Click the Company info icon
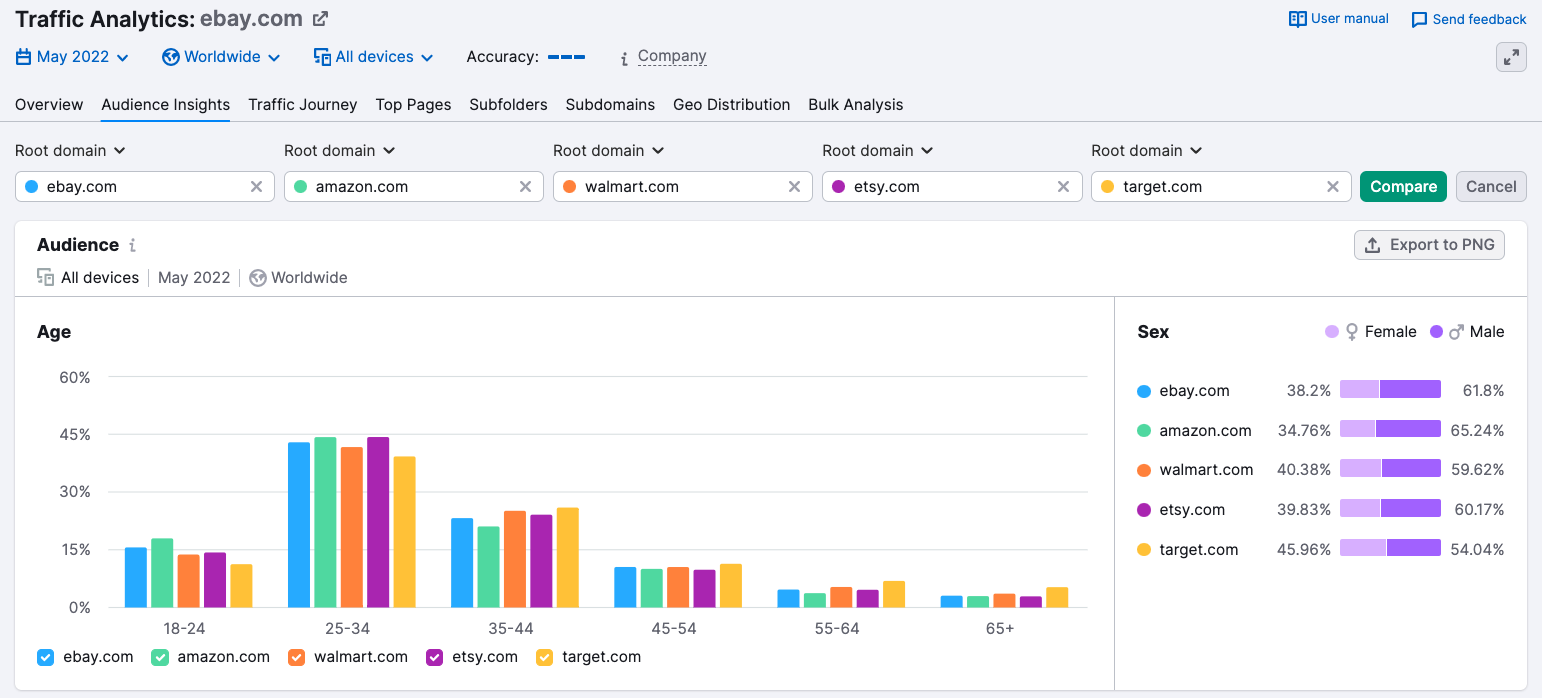1542x698 pixels. [x=624, y=58]
